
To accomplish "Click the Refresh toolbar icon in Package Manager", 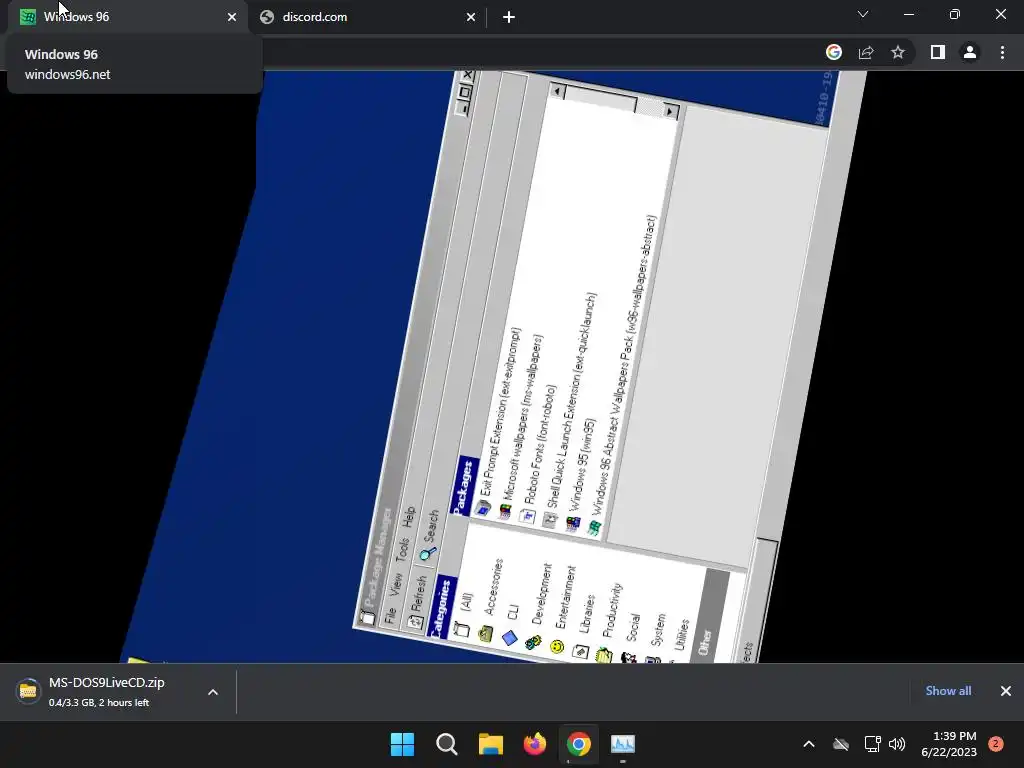I will click(x=415, y=622).
